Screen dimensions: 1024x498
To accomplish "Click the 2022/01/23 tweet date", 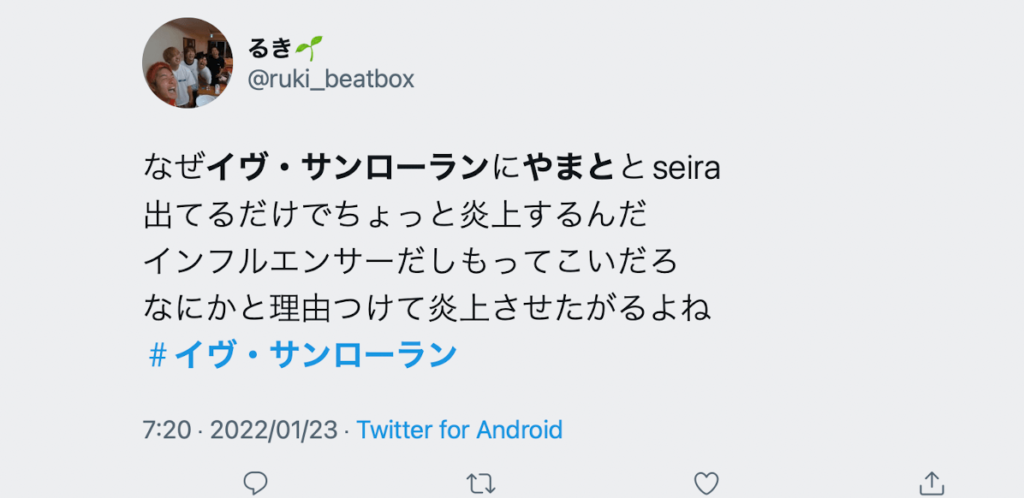I will coord(274,430).
